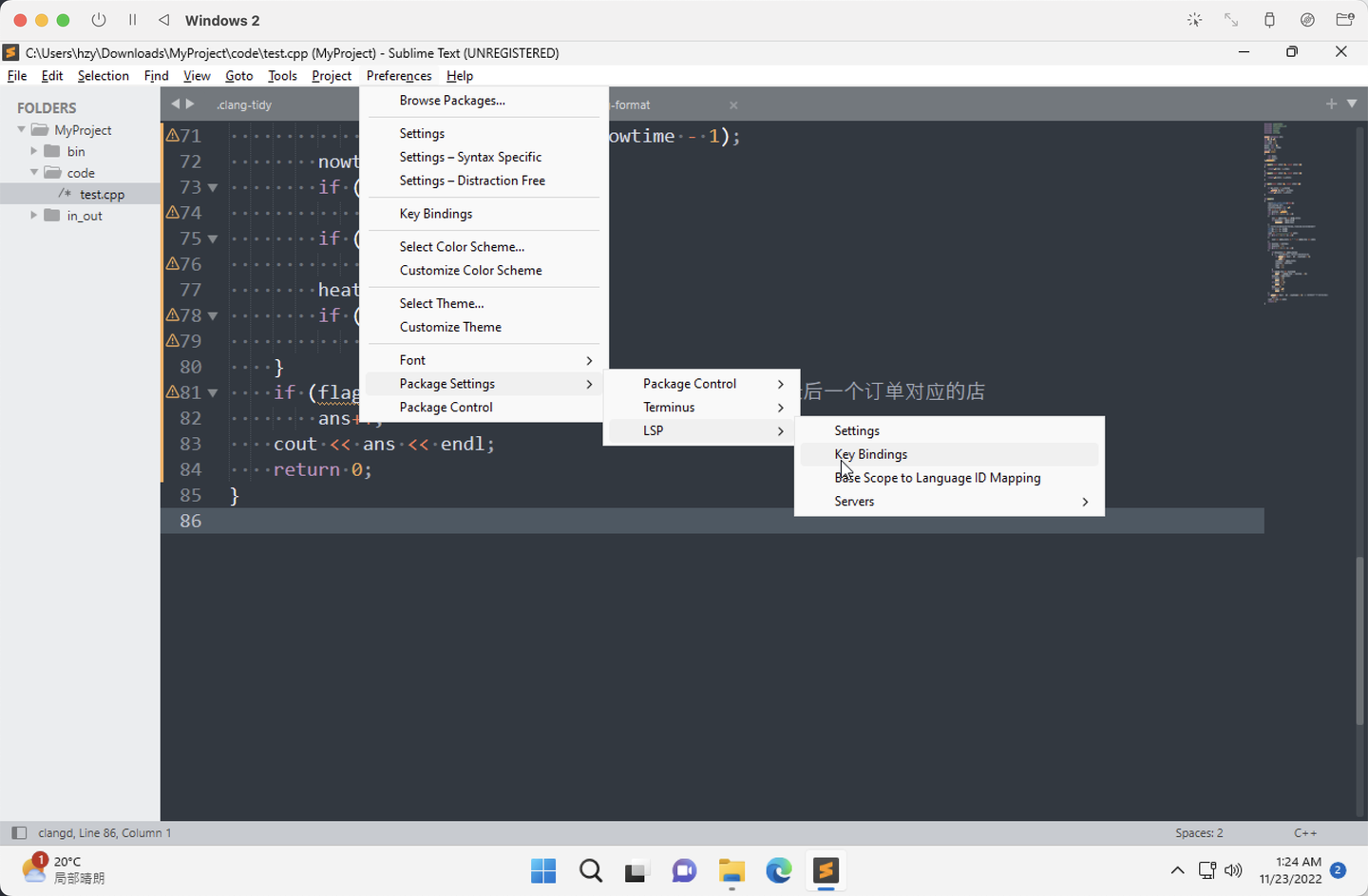Fold code at line 81
Image resolution: width=1368 pixels, height=896 pixels.
pos(213,392)
